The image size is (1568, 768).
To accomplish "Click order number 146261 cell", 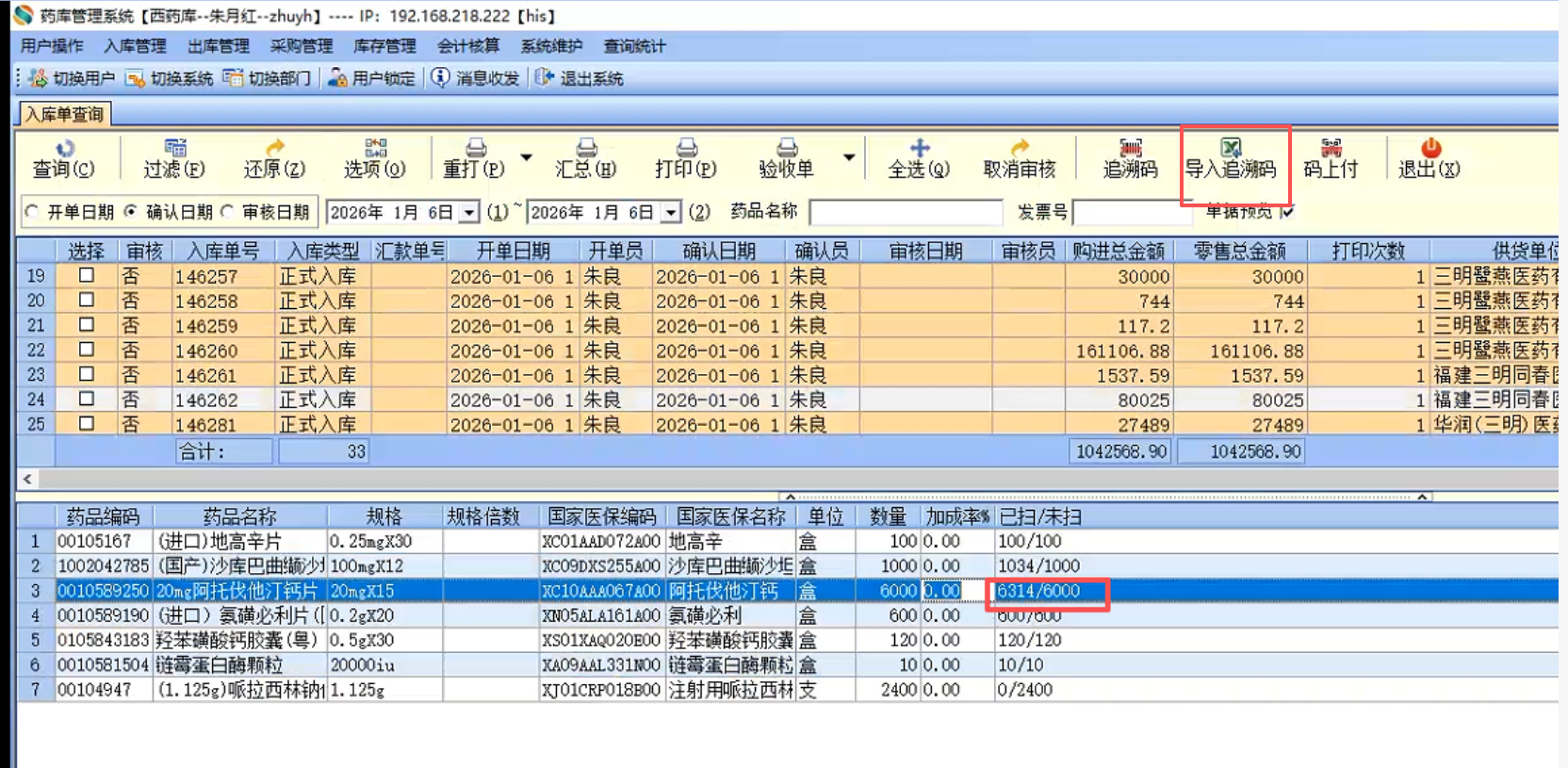I will pyautogui.click(x=222, y=375).
